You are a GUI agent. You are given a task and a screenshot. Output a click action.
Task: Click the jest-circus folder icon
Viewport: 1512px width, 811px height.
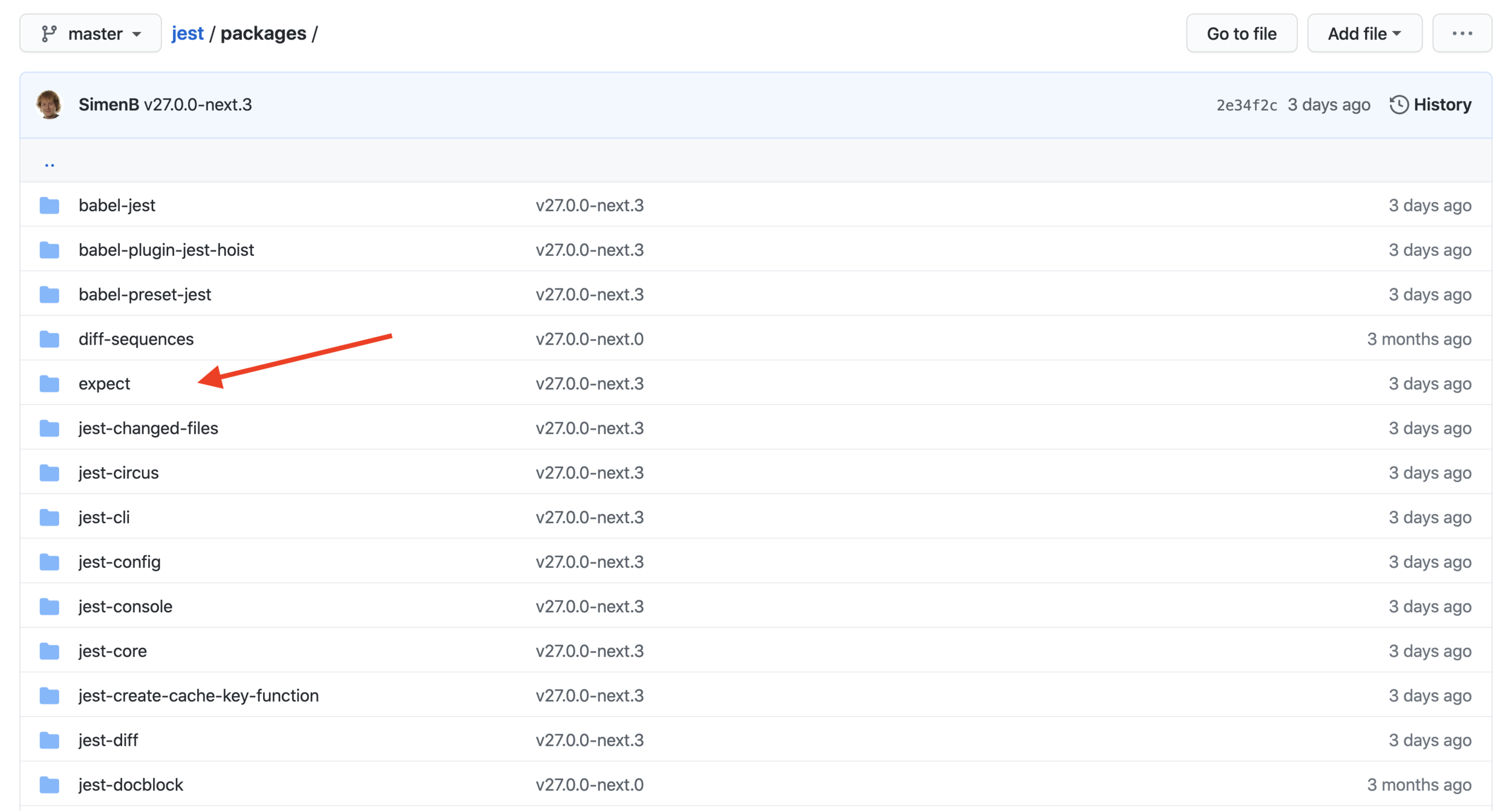pos(50,473)
